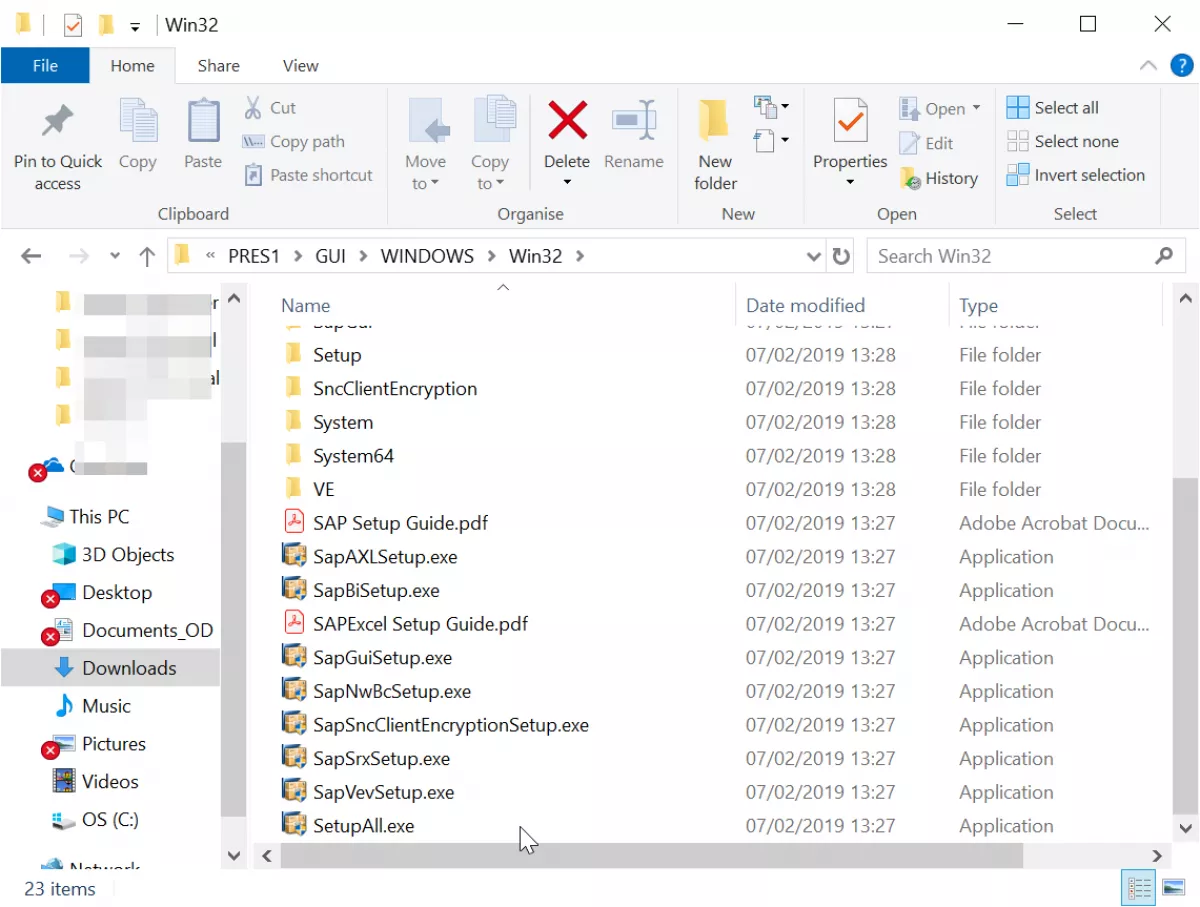Open the recent locations dropdown arrow
This screenshot has height=907, width=1200.
(x=114, y=256)
